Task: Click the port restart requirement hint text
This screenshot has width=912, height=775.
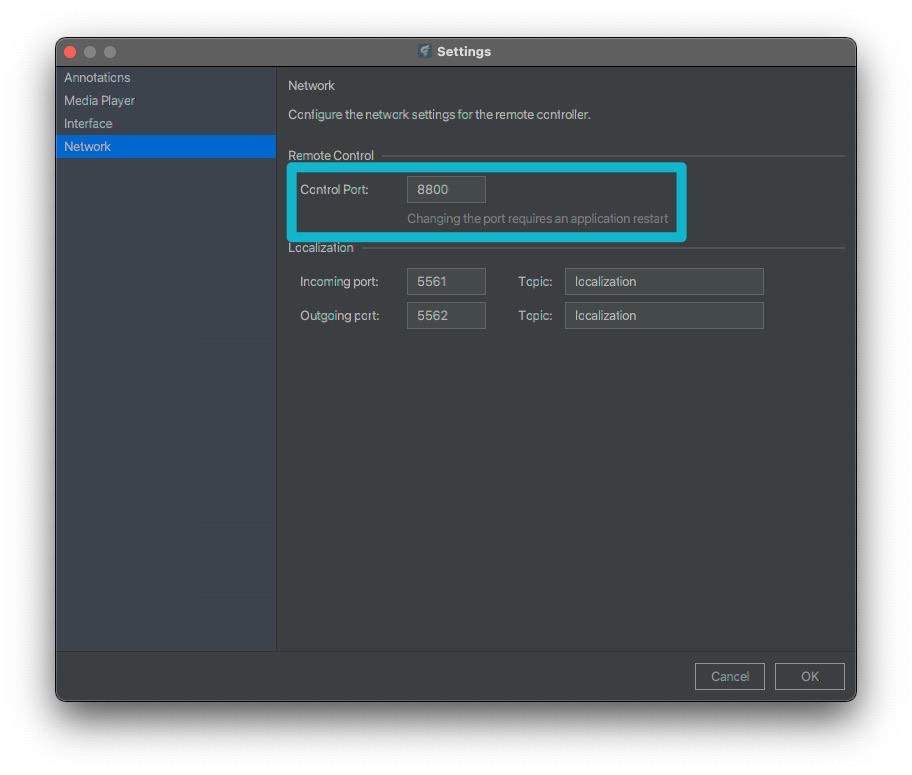Action: click(537, 219)
